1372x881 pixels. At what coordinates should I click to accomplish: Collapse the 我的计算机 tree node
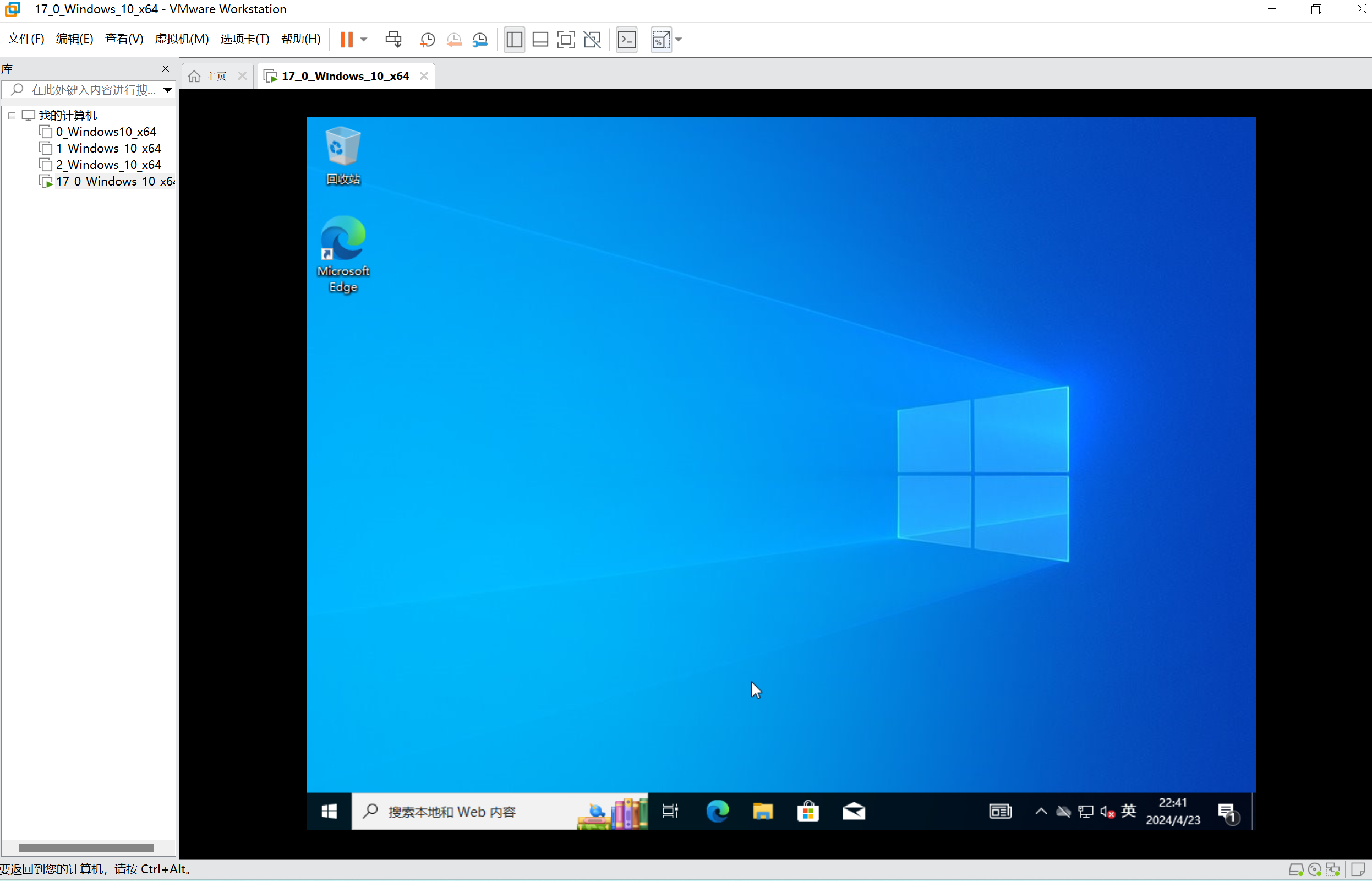[x=12, y=116]
